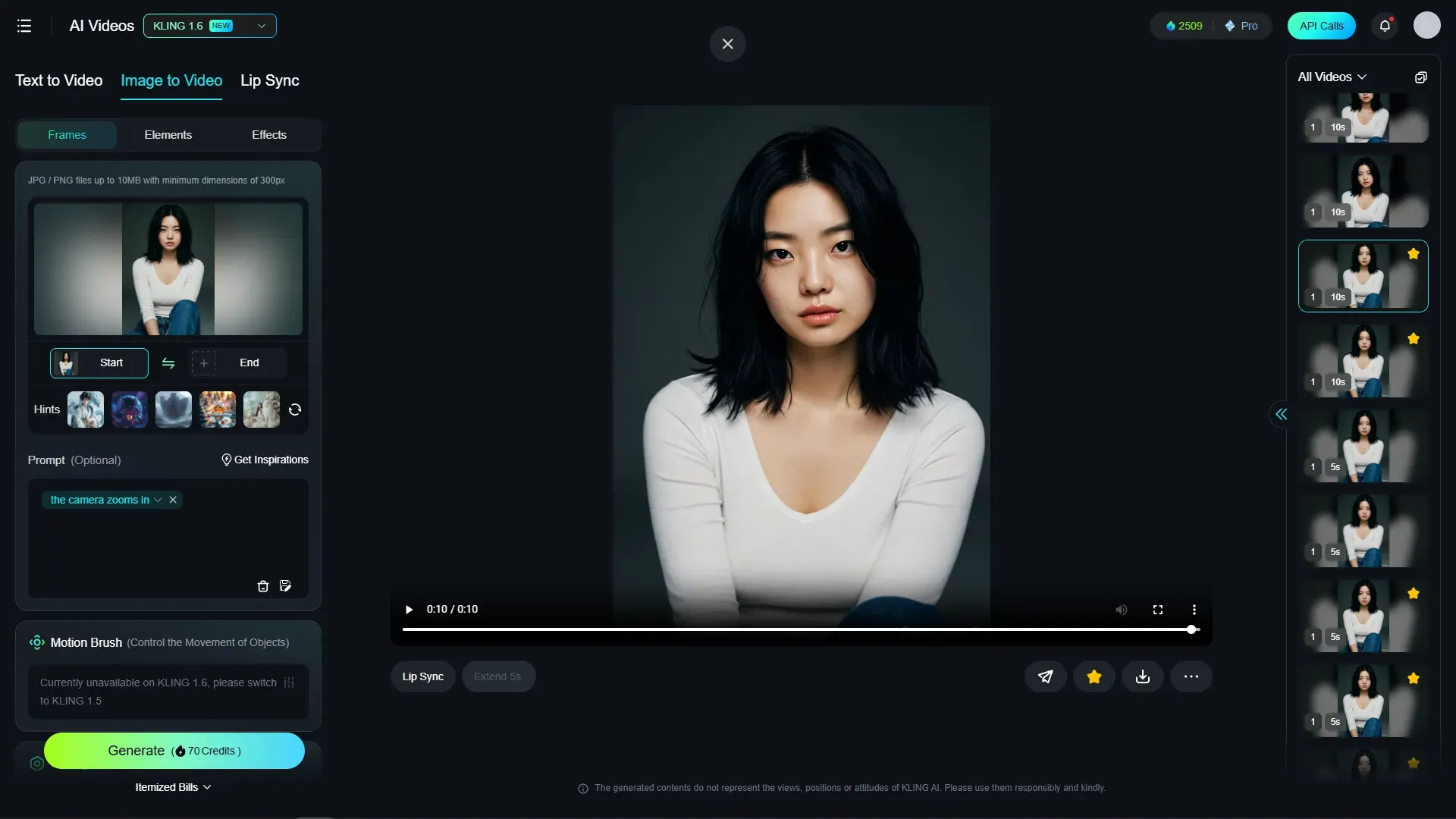Open the KLING 1.6 model dropdown
The height and width of the screenshot is (819, 1456).
(210, 26)
